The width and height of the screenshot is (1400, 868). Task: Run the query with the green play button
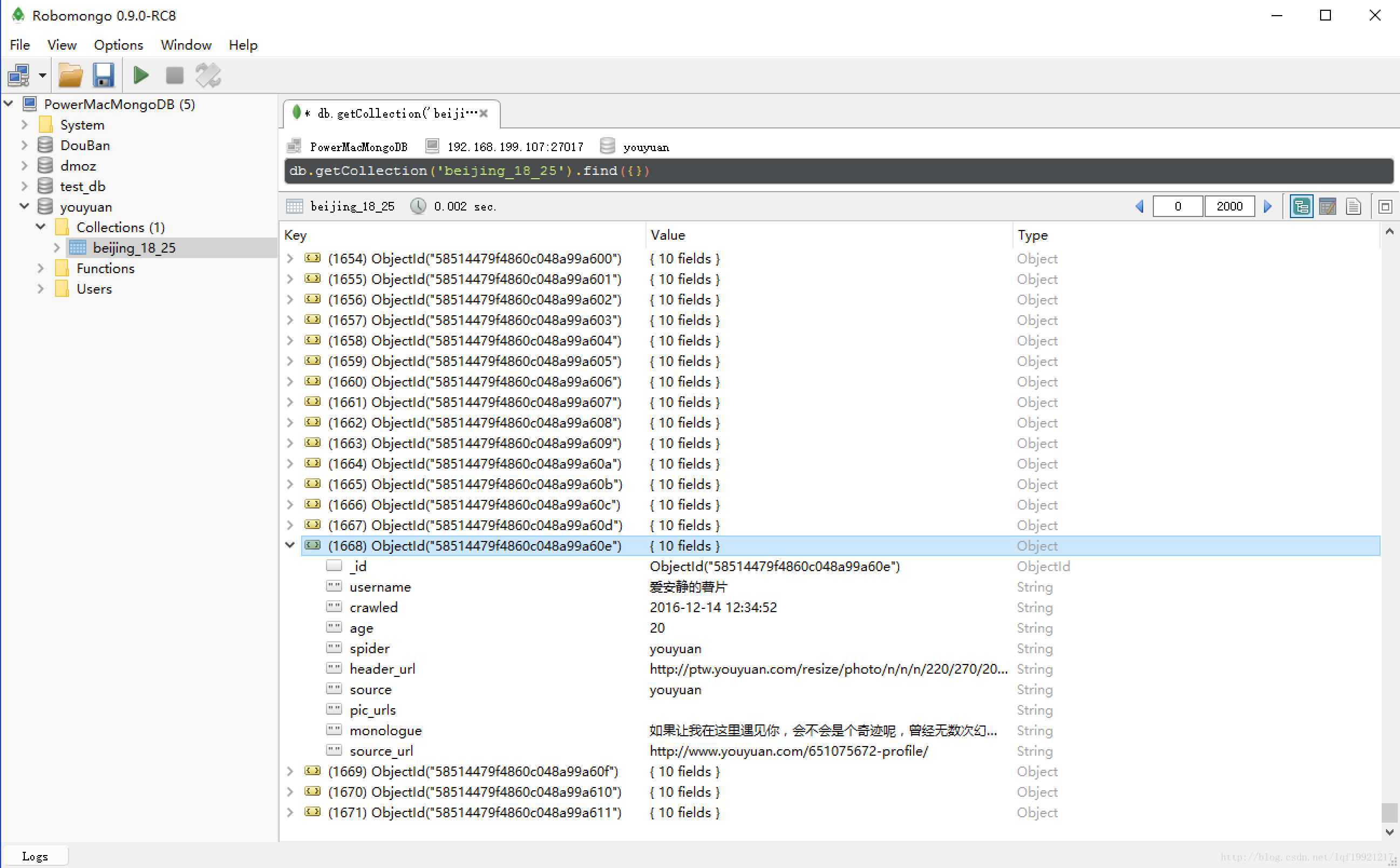pyautogui.click(x=141, y=75)
